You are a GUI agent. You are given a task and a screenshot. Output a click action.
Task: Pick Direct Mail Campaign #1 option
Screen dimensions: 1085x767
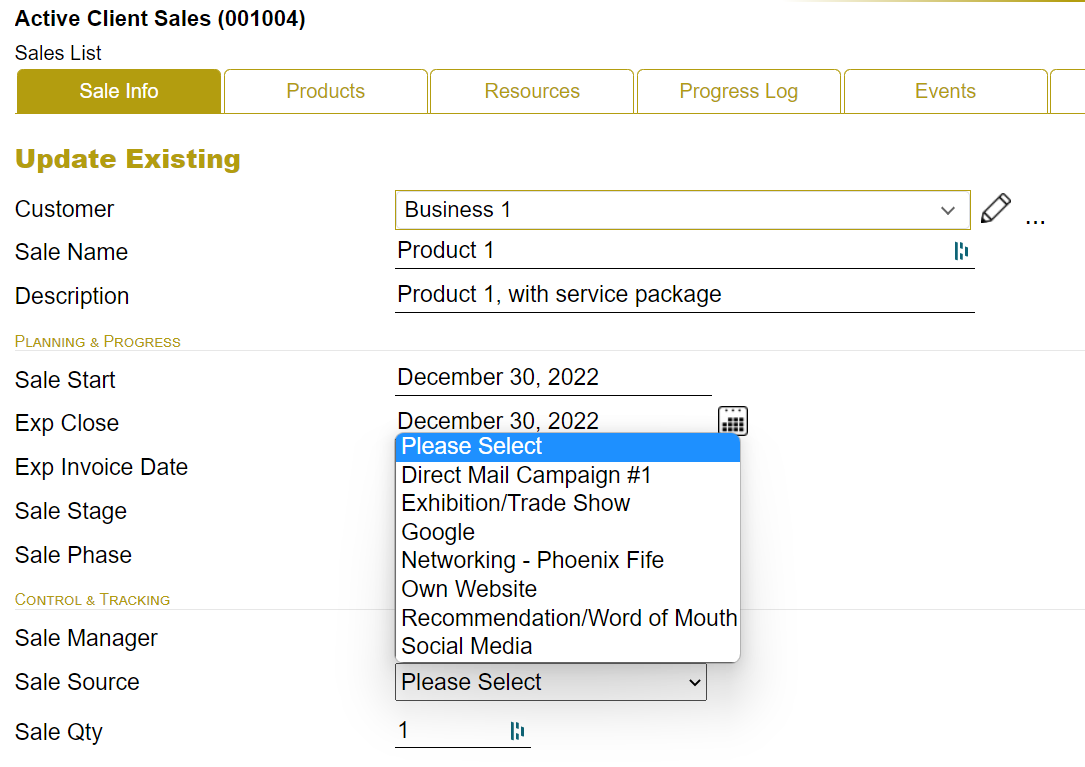(x=526, y=475)
